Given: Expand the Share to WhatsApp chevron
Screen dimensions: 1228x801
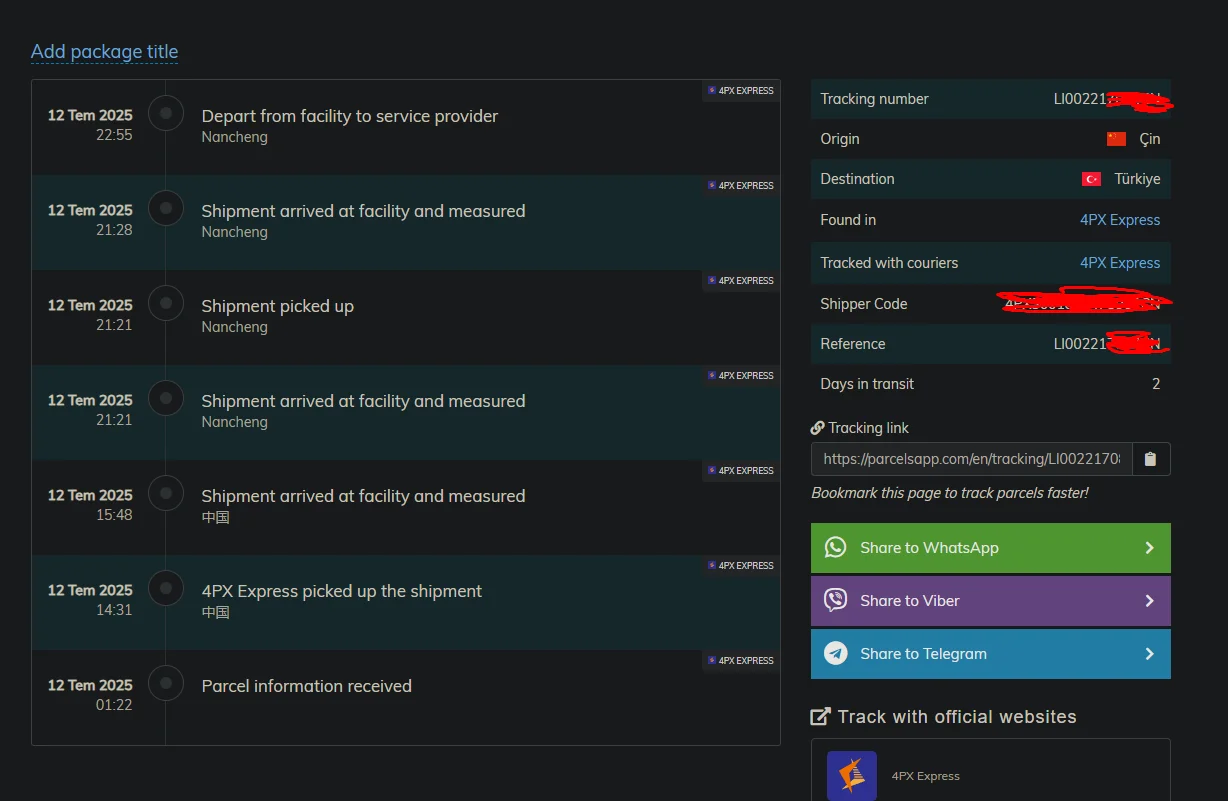Looking at the screenshot, I should 1149,548.
